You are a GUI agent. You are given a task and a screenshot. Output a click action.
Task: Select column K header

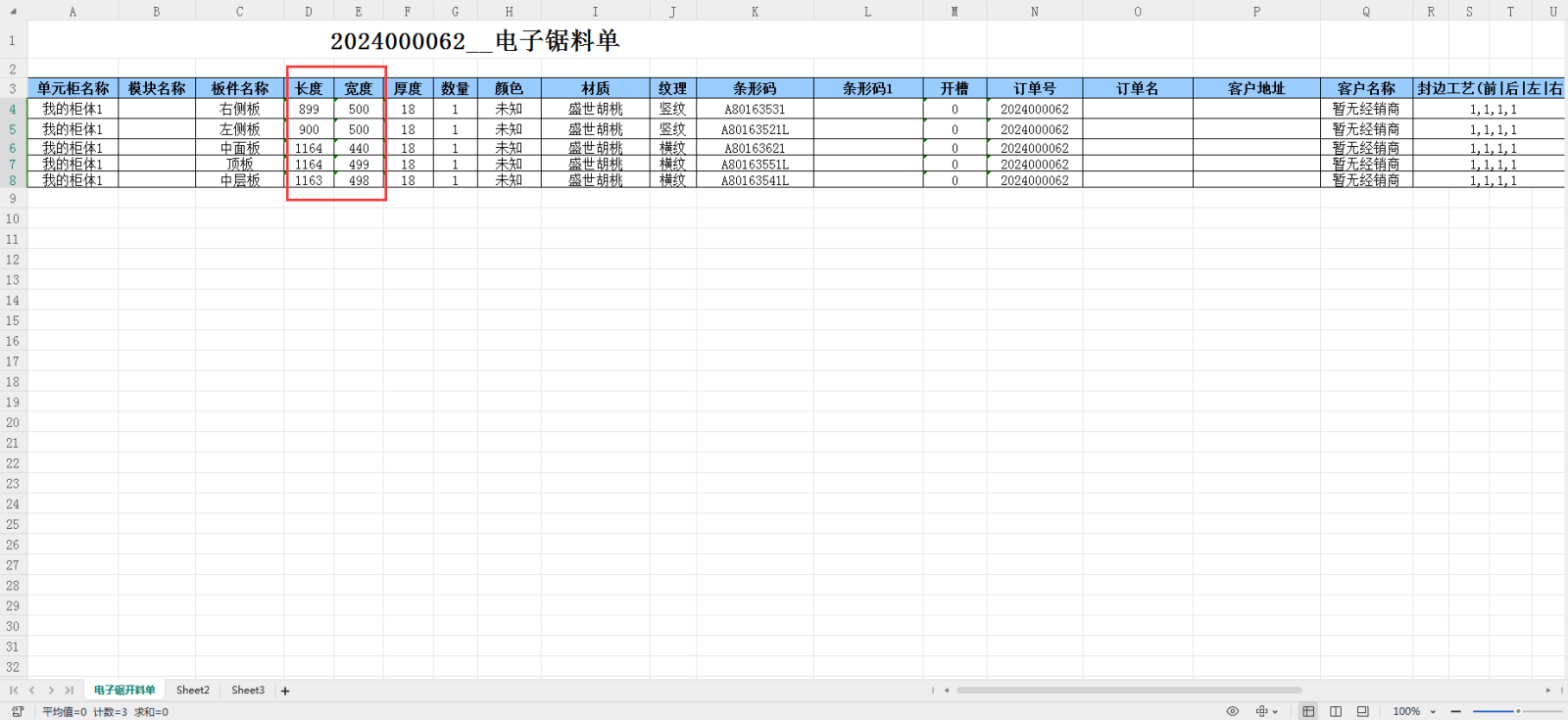[x=755, y=12]
